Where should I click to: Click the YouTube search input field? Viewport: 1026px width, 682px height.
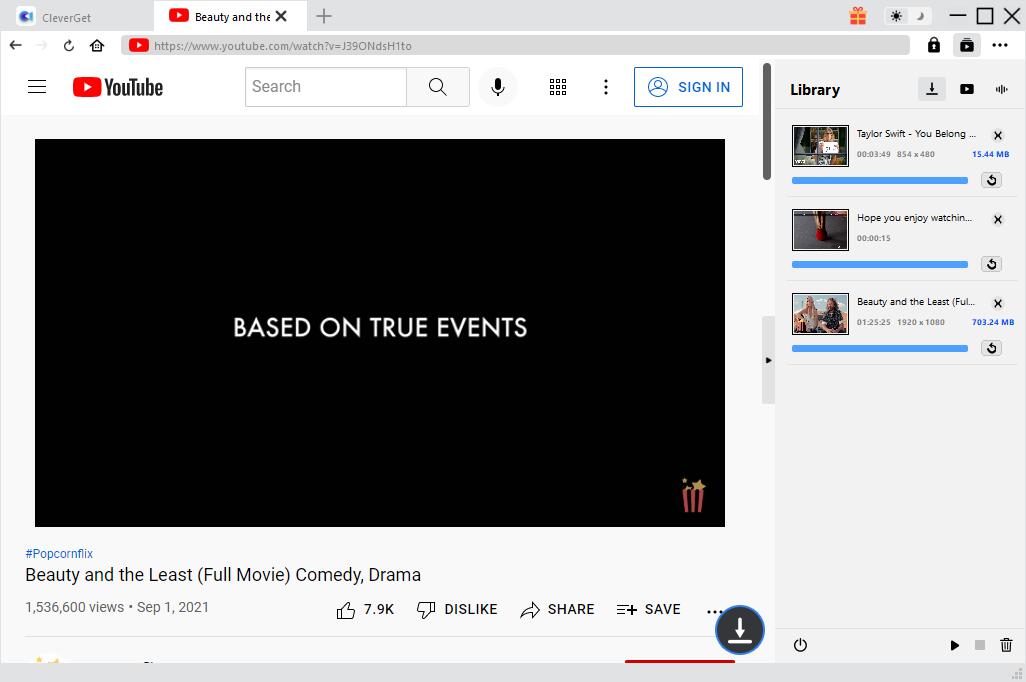pyautogui.click(x=326, y=87)
